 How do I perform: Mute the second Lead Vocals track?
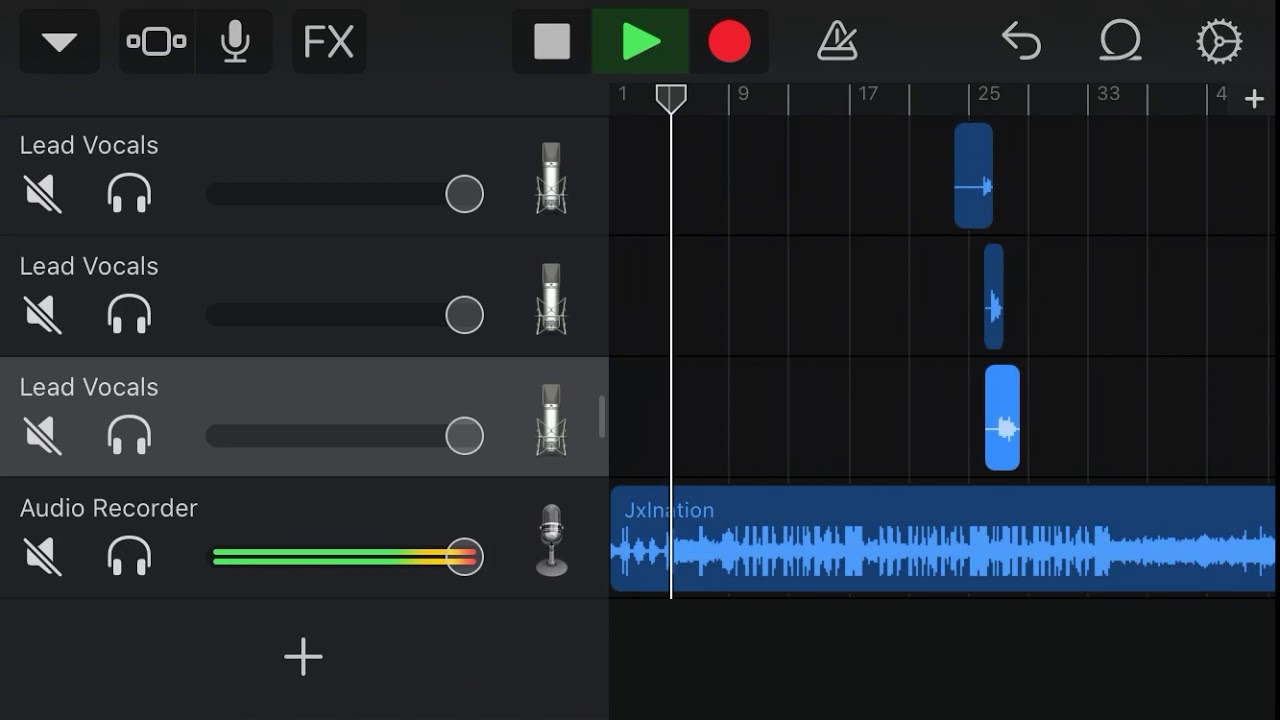coord(43,314)
